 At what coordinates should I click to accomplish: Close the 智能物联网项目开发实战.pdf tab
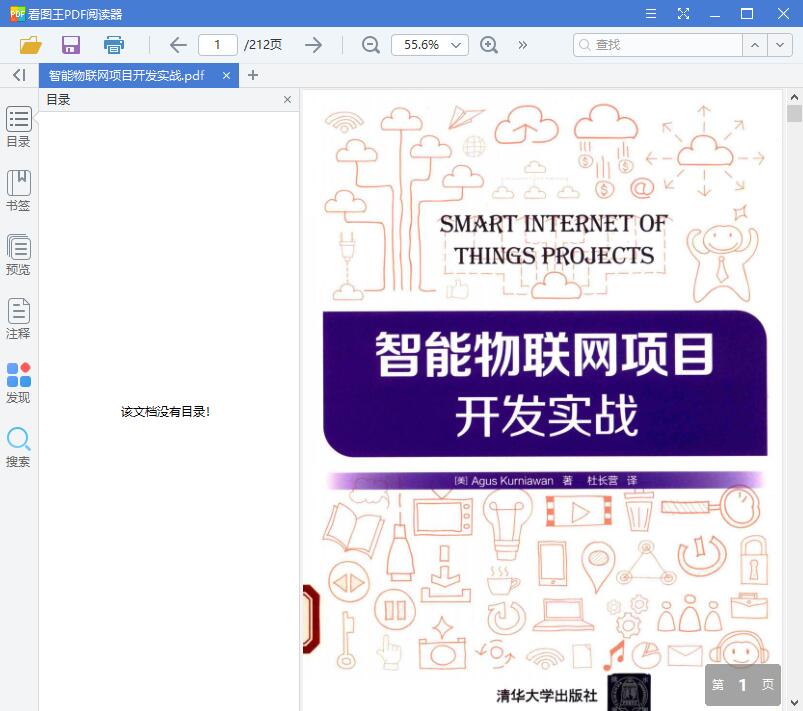click(226, 76)
